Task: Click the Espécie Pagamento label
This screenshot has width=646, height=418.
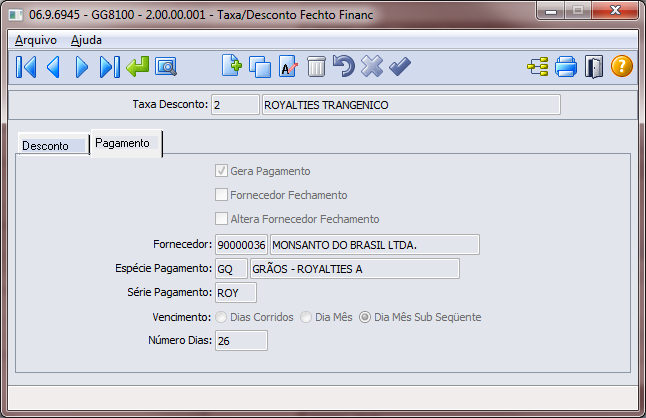Action: 164,268
